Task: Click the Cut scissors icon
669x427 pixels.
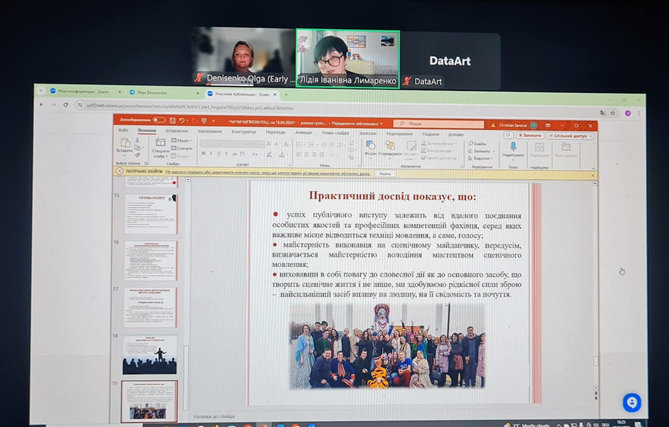Action: point(137,140)
